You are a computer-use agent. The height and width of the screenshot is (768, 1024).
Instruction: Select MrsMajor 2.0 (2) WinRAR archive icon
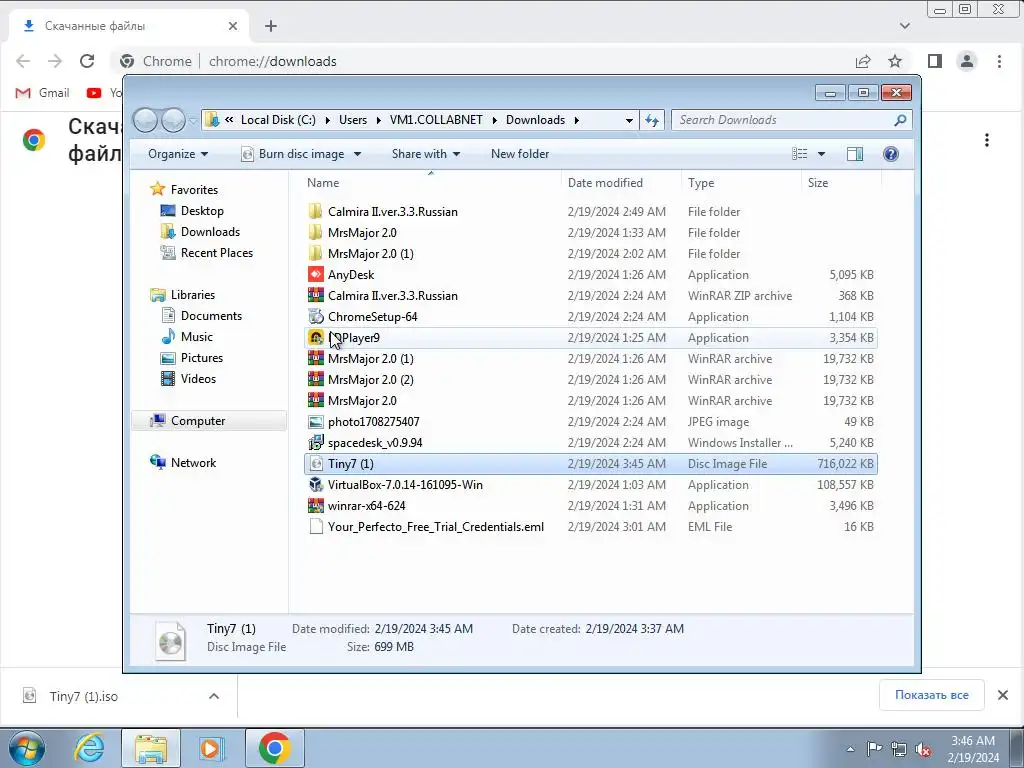click(316, 379)
